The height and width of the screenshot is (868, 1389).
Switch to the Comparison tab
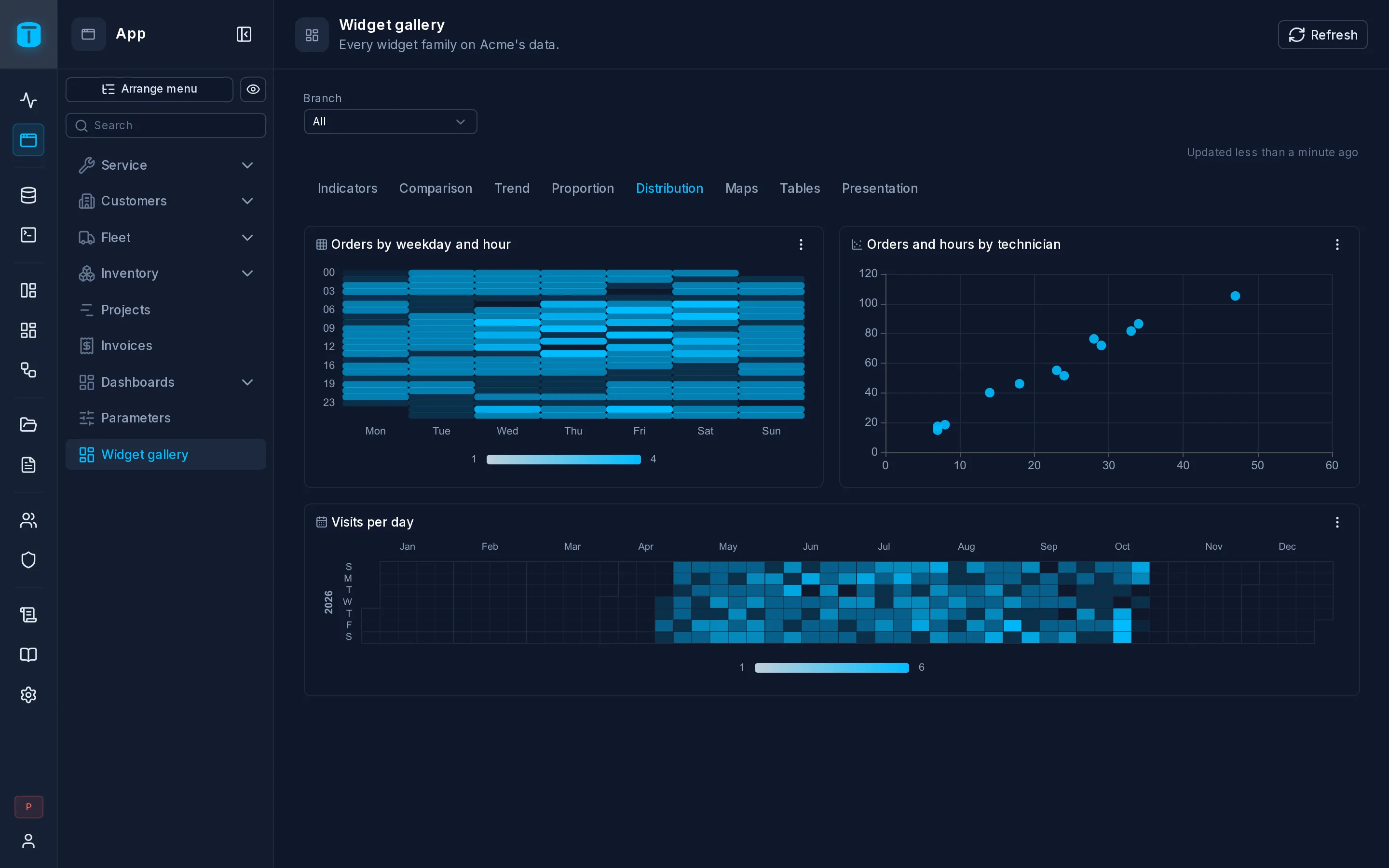(x=436, y=188)
